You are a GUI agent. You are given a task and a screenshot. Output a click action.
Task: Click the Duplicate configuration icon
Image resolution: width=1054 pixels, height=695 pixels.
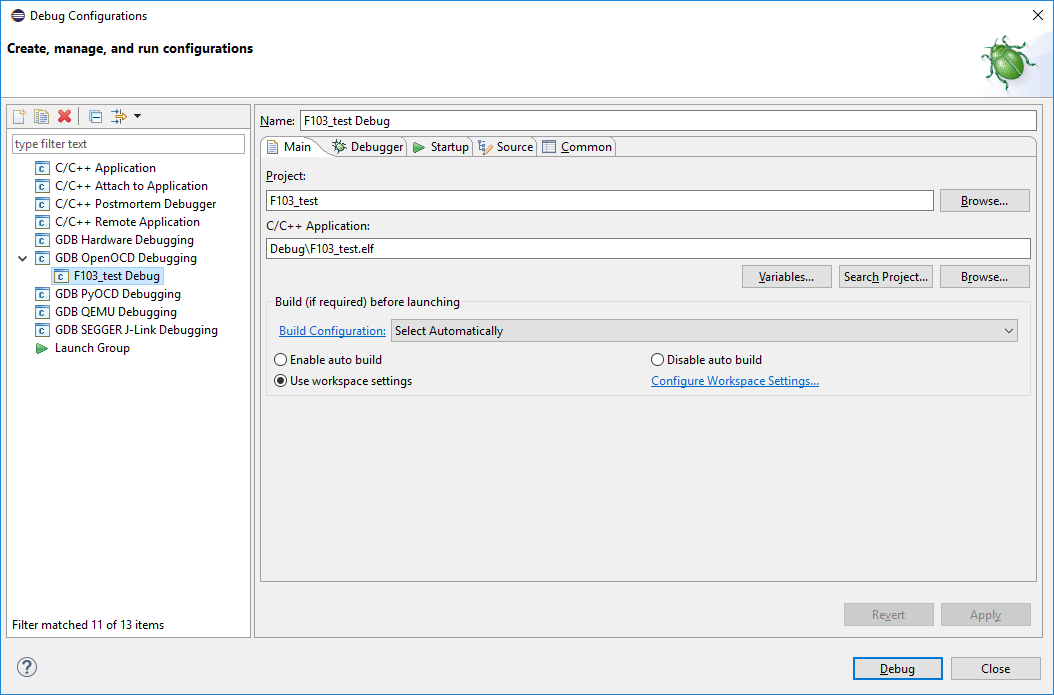42,116
